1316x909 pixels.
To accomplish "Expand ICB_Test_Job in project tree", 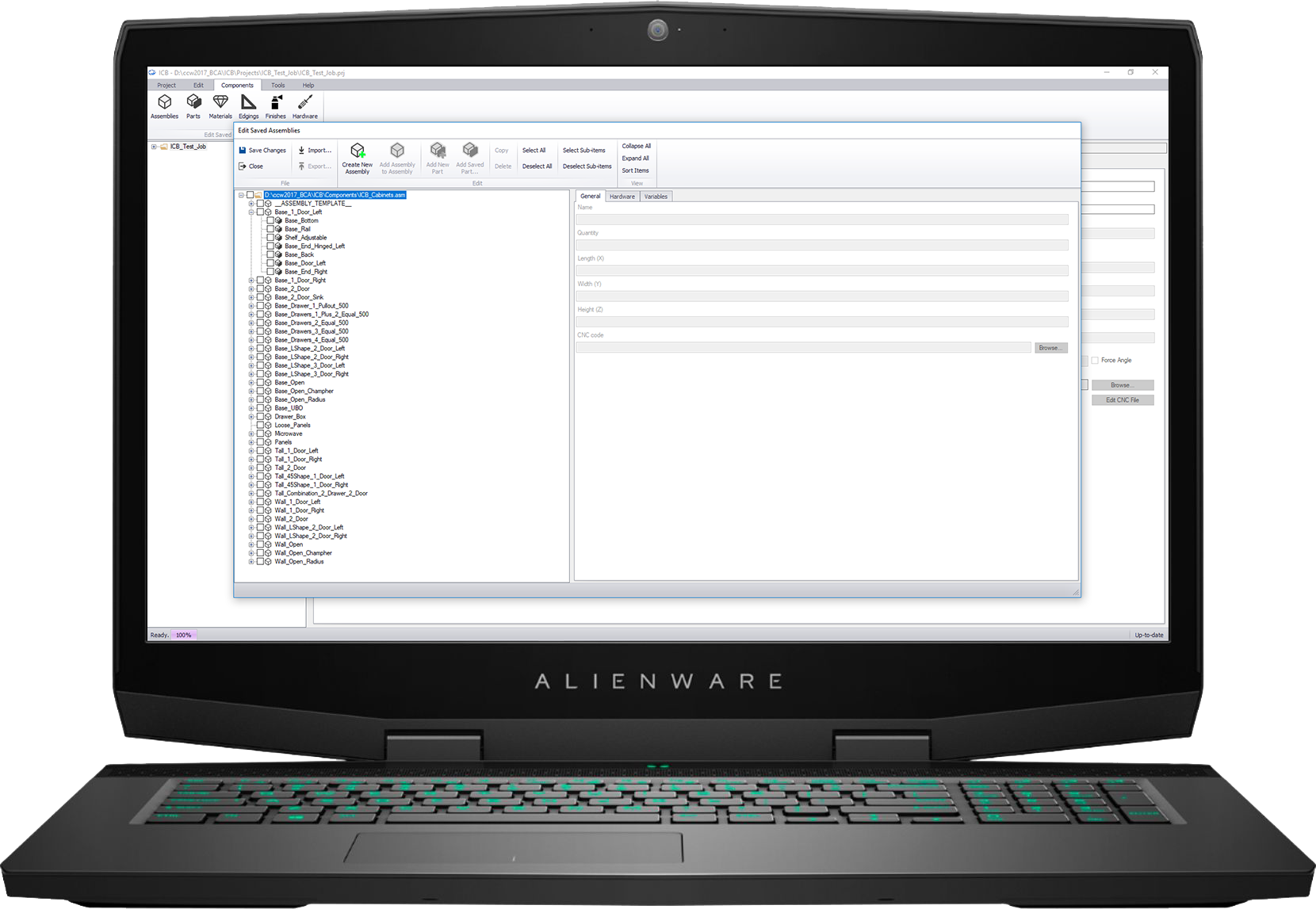I will pyautogui.click(x=154, y=147).
